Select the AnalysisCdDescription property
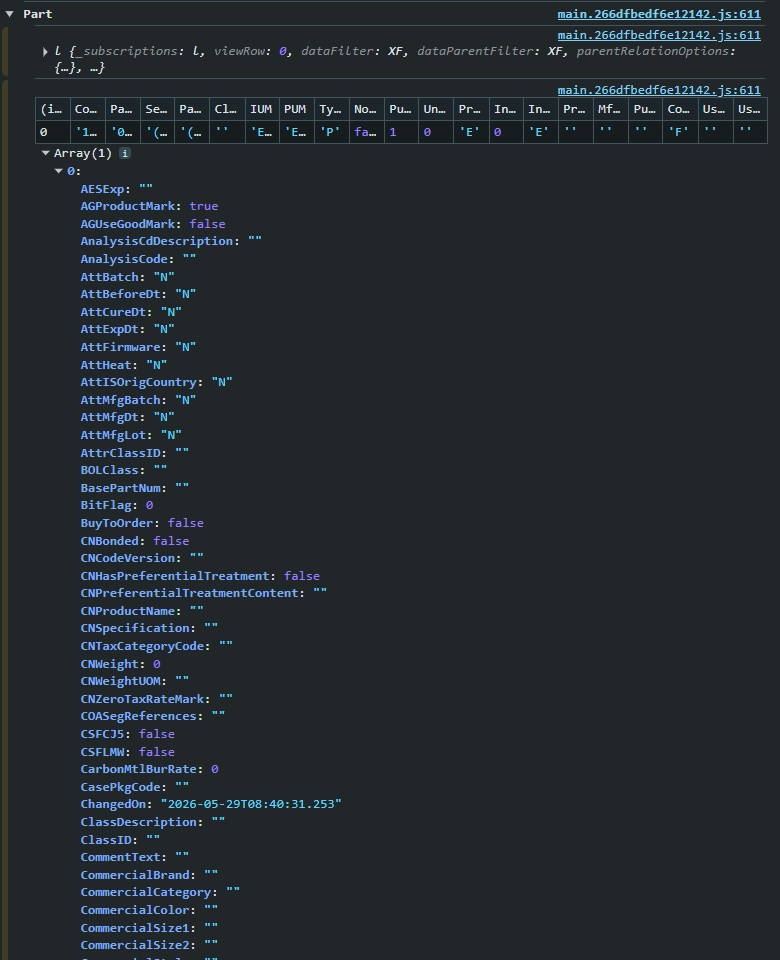780x960 pixels. pyautogui.click(x=171, y=241)
